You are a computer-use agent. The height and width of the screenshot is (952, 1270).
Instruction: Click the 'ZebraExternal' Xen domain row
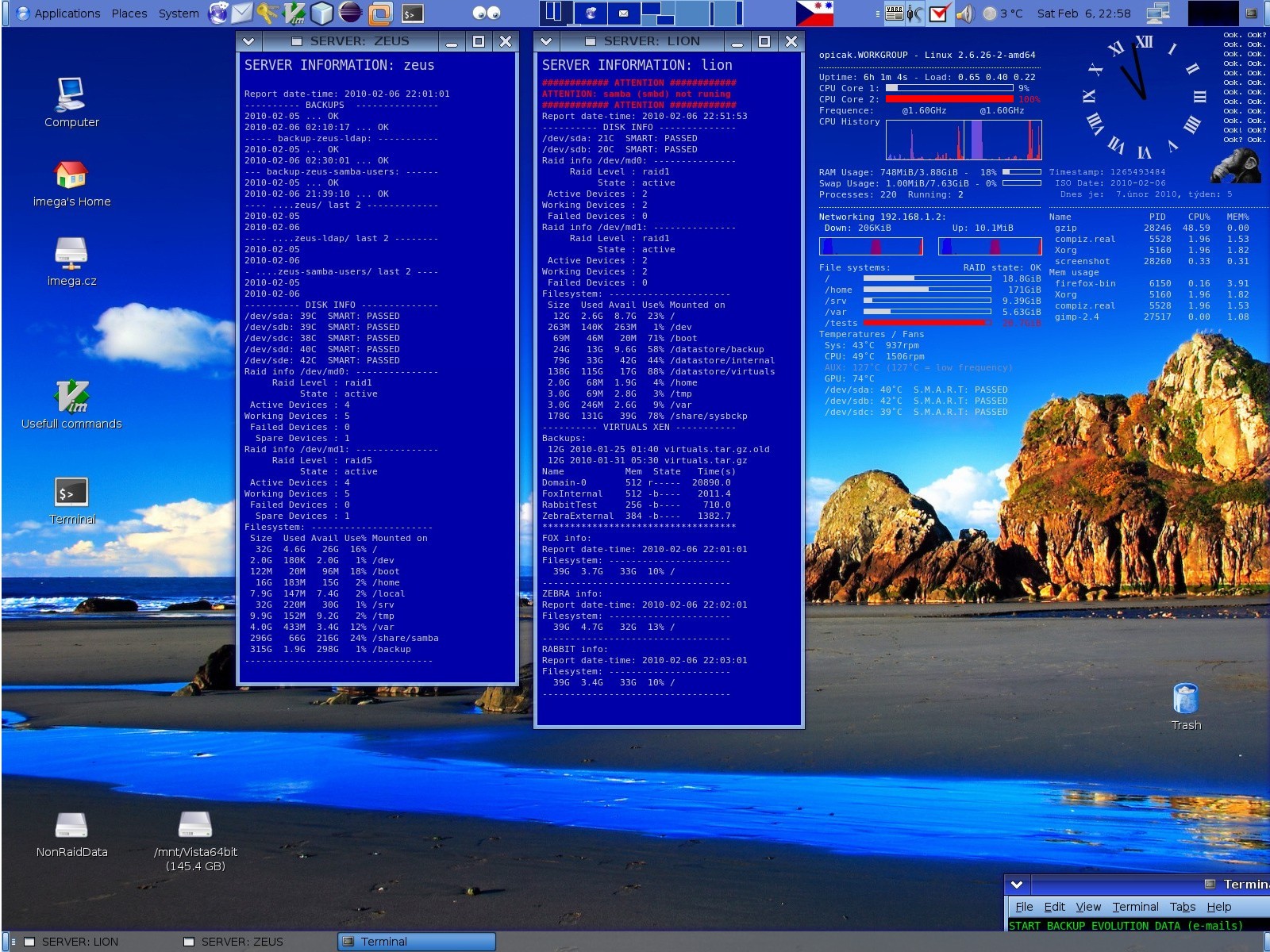(x=637, y=516)
